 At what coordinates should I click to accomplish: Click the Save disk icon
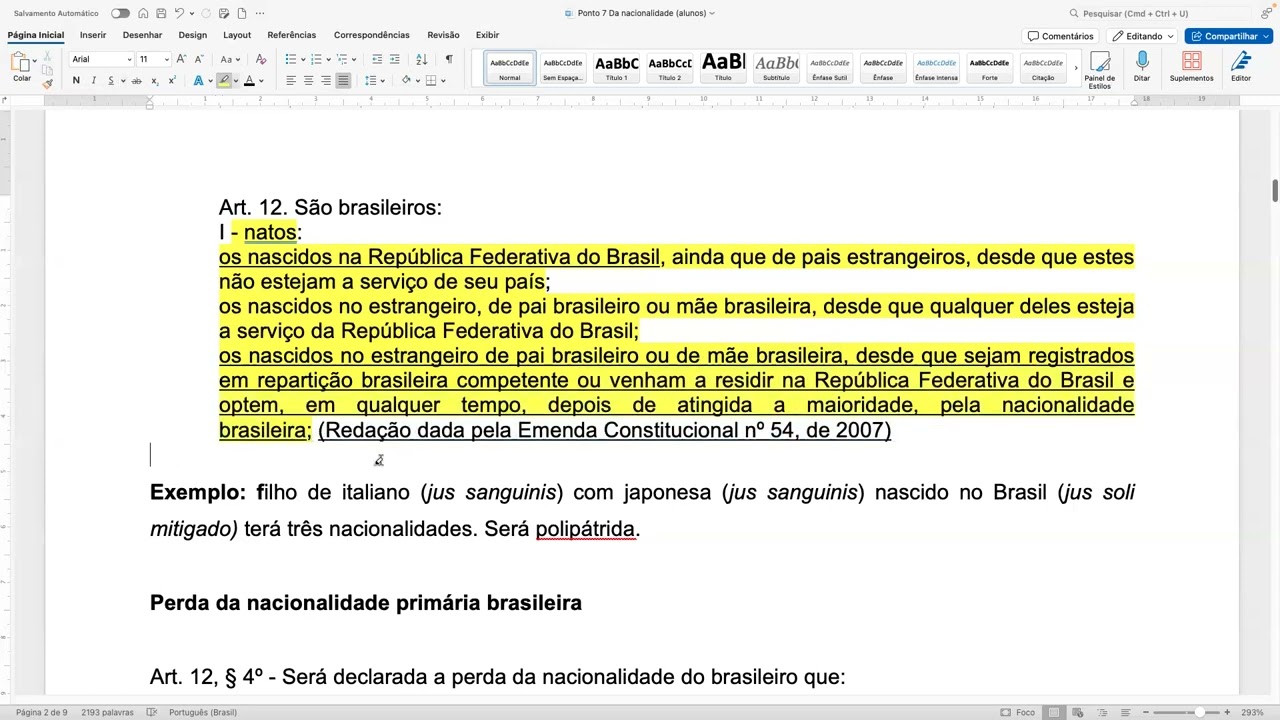[x=161, y=13]
